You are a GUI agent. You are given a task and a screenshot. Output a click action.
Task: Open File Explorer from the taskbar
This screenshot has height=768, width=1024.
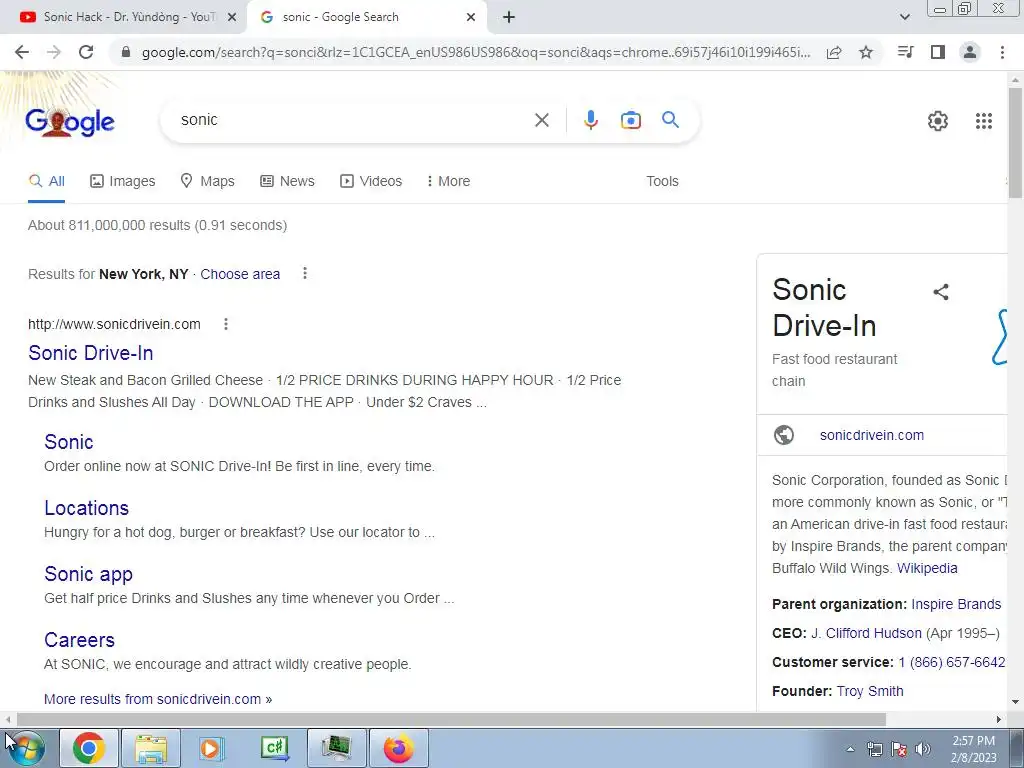click(151, 748)
